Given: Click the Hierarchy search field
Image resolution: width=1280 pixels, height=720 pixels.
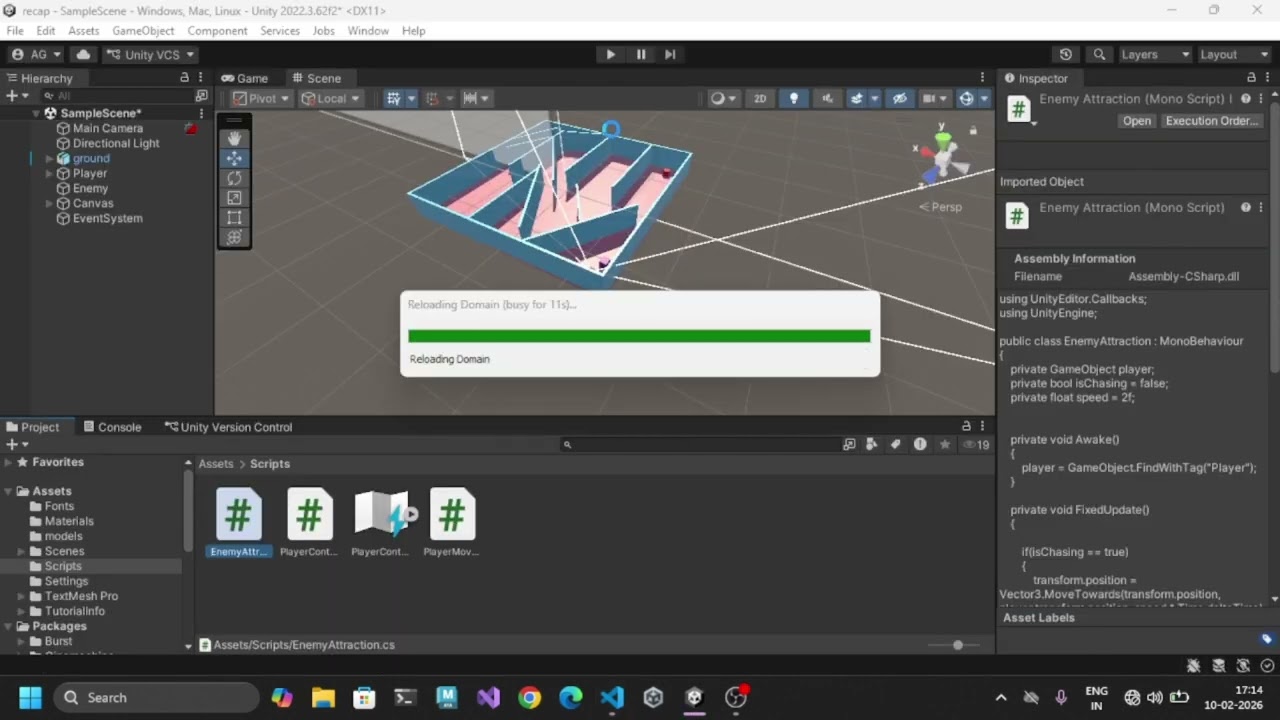Looking at the screenshot, I should [118, 96].
